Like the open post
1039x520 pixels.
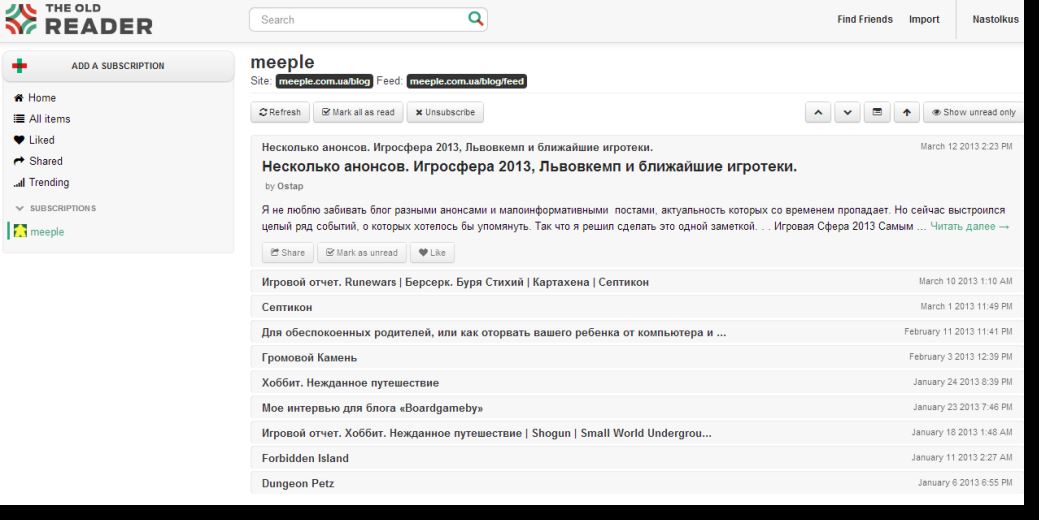tap(432, 252)
